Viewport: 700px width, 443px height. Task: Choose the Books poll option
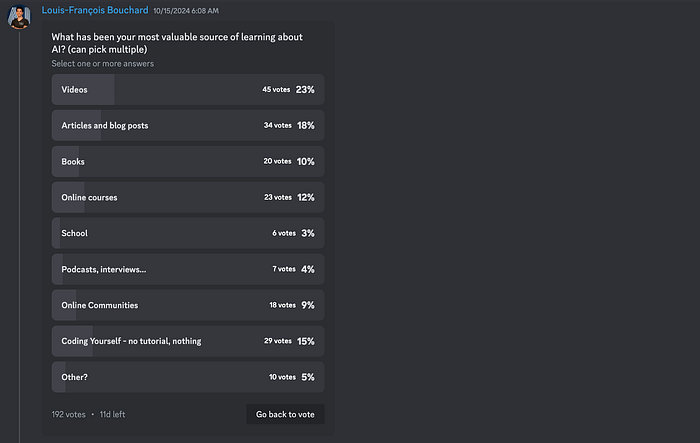188,161
